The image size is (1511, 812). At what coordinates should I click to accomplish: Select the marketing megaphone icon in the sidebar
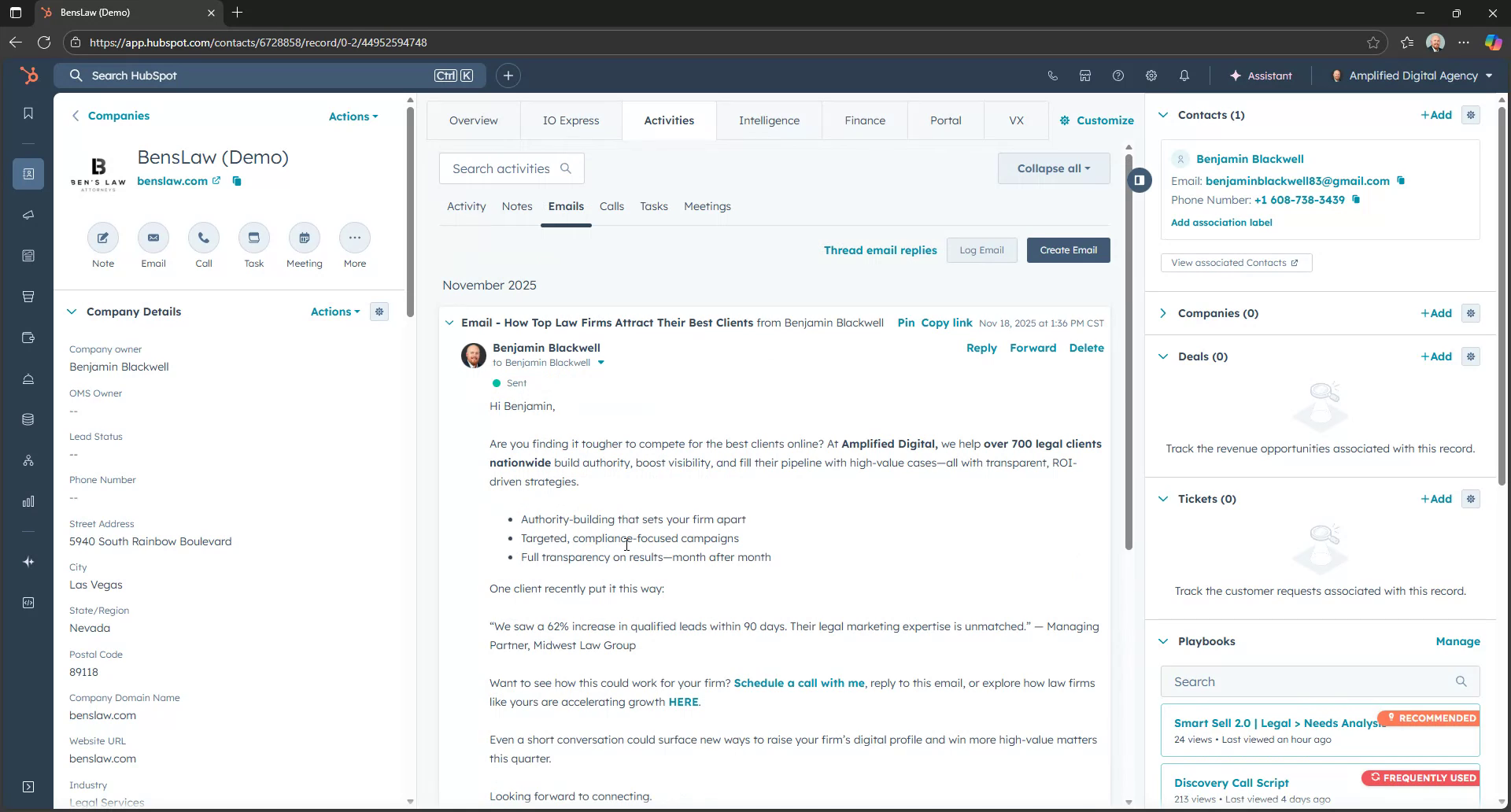click(28, 215)
